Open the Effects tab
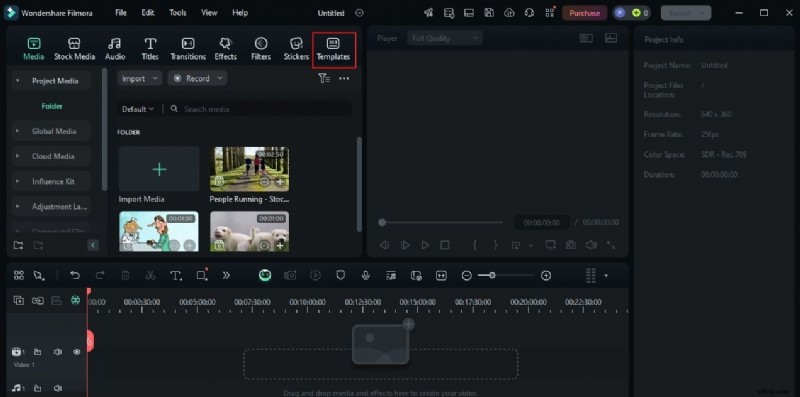 pyautogui.click(x=226, y=49)
